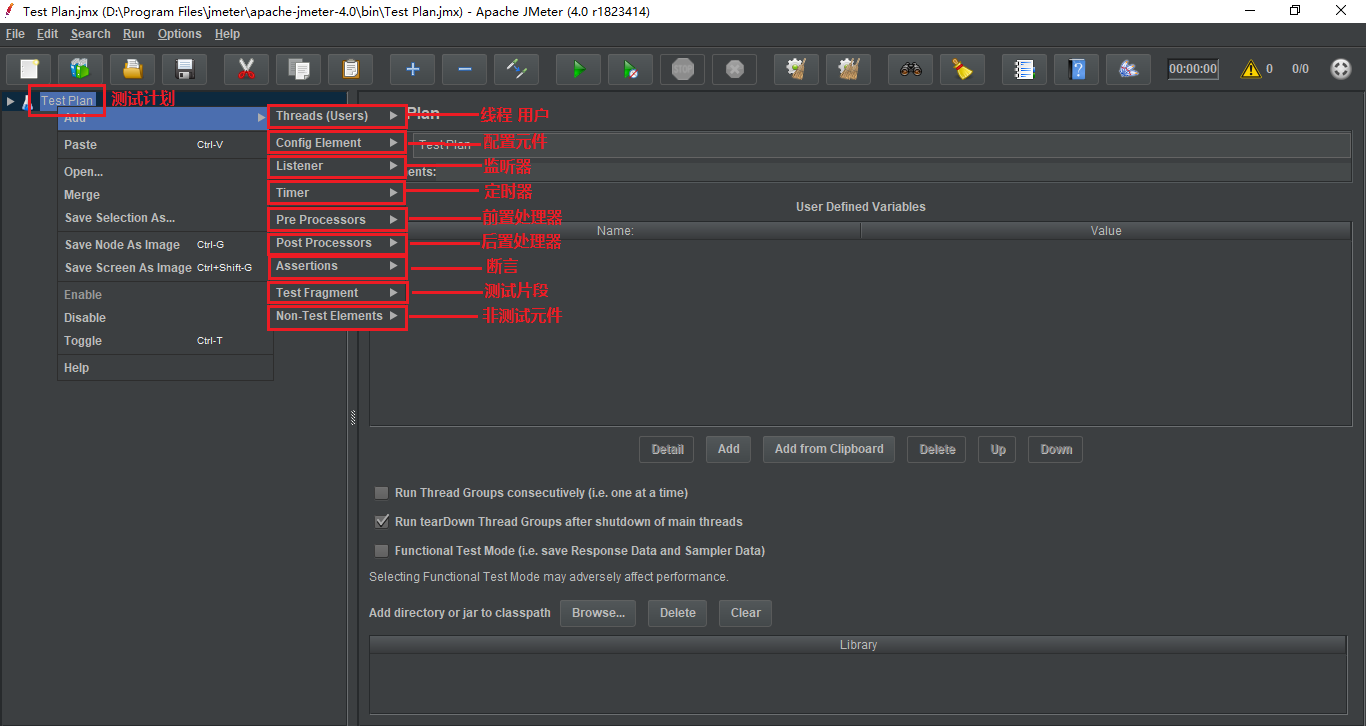The width and height of the screenshot is (1366, 726).
Task: Open Pre Processors submenu
Action: (338, 220)
